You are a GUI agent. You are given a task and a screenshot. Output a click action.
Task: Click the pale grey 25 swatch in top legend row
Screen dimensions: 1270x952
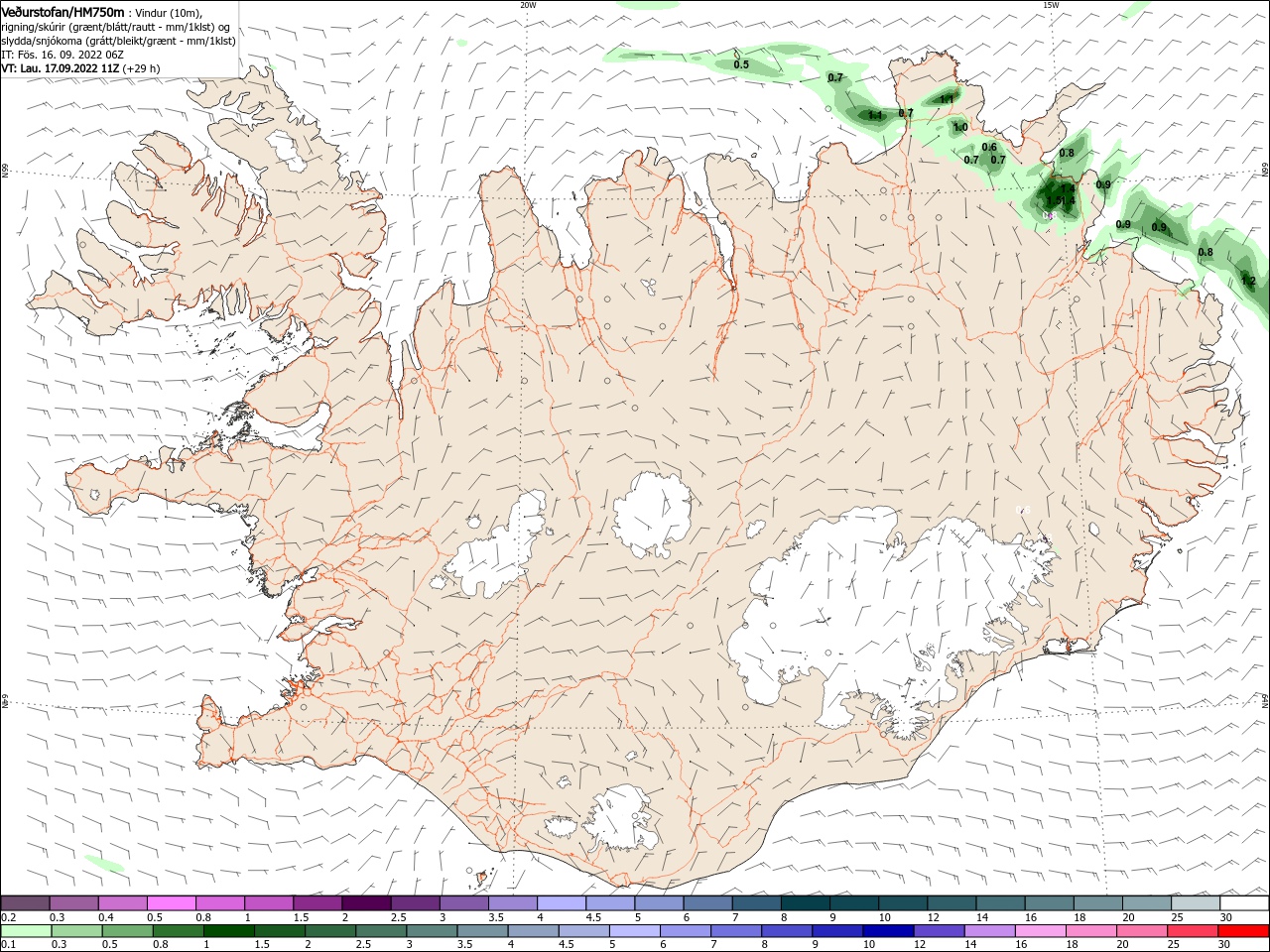coord(1196,903)
